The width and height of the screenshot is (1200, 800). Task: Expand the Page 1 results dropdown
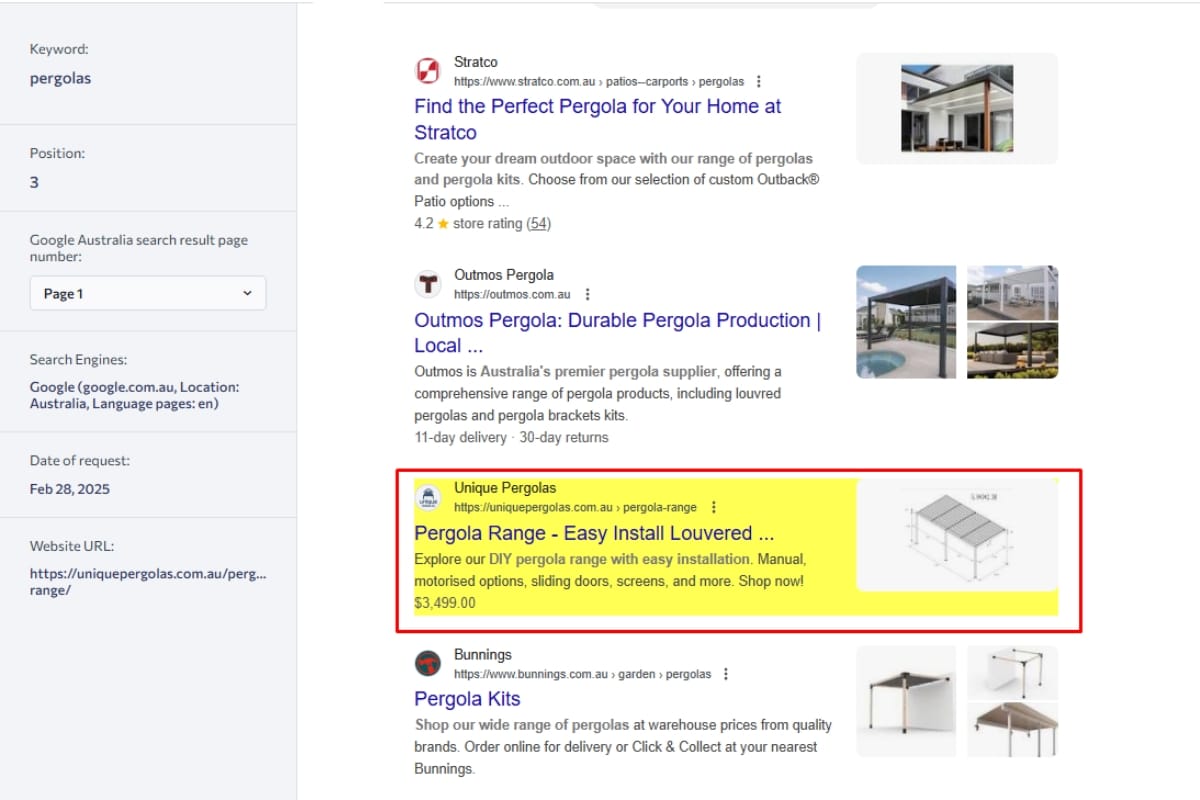[148, 294]
